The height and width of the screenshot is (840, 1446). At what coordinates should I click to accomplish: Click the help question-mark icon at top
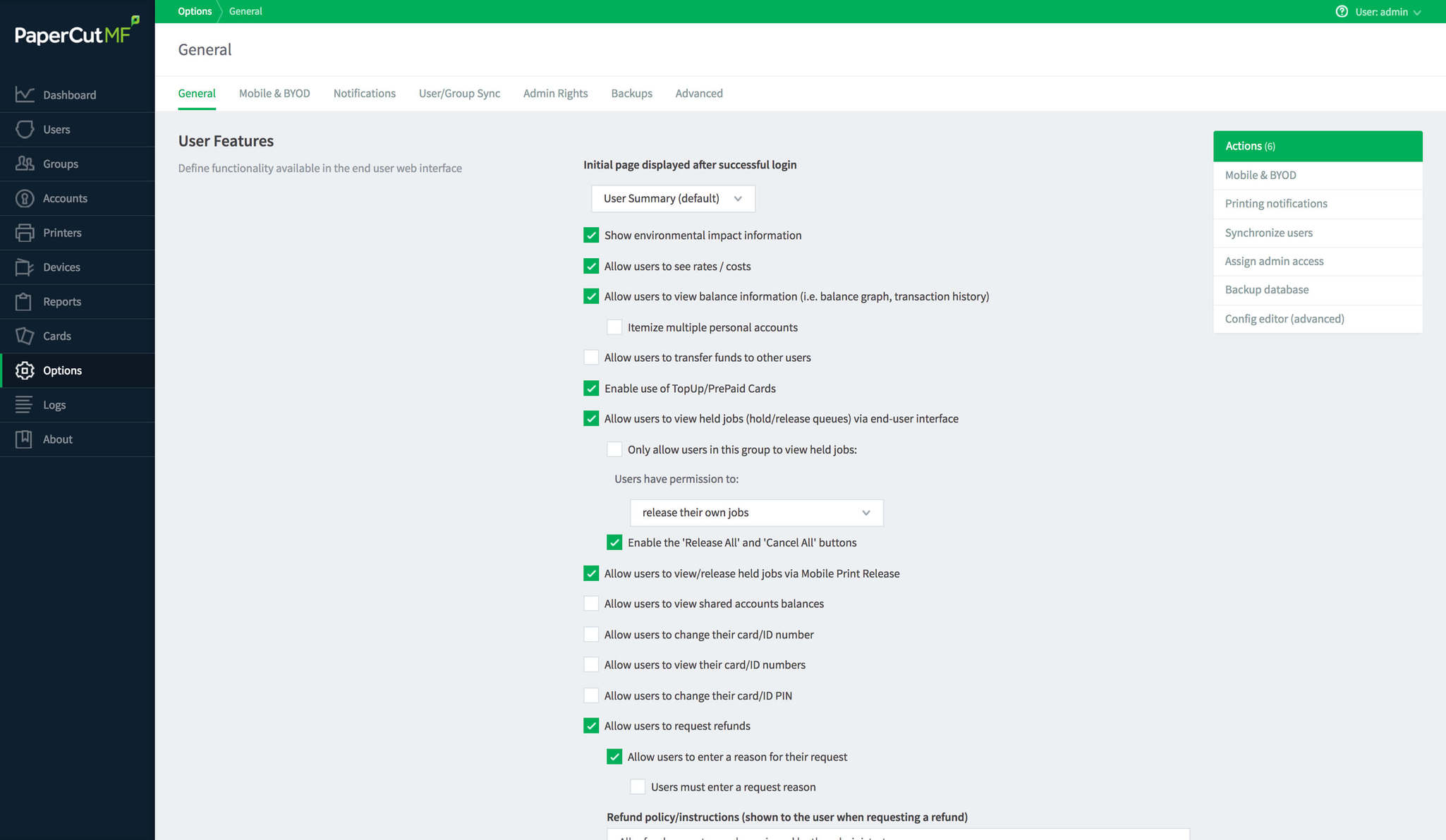coord(1342,11)
